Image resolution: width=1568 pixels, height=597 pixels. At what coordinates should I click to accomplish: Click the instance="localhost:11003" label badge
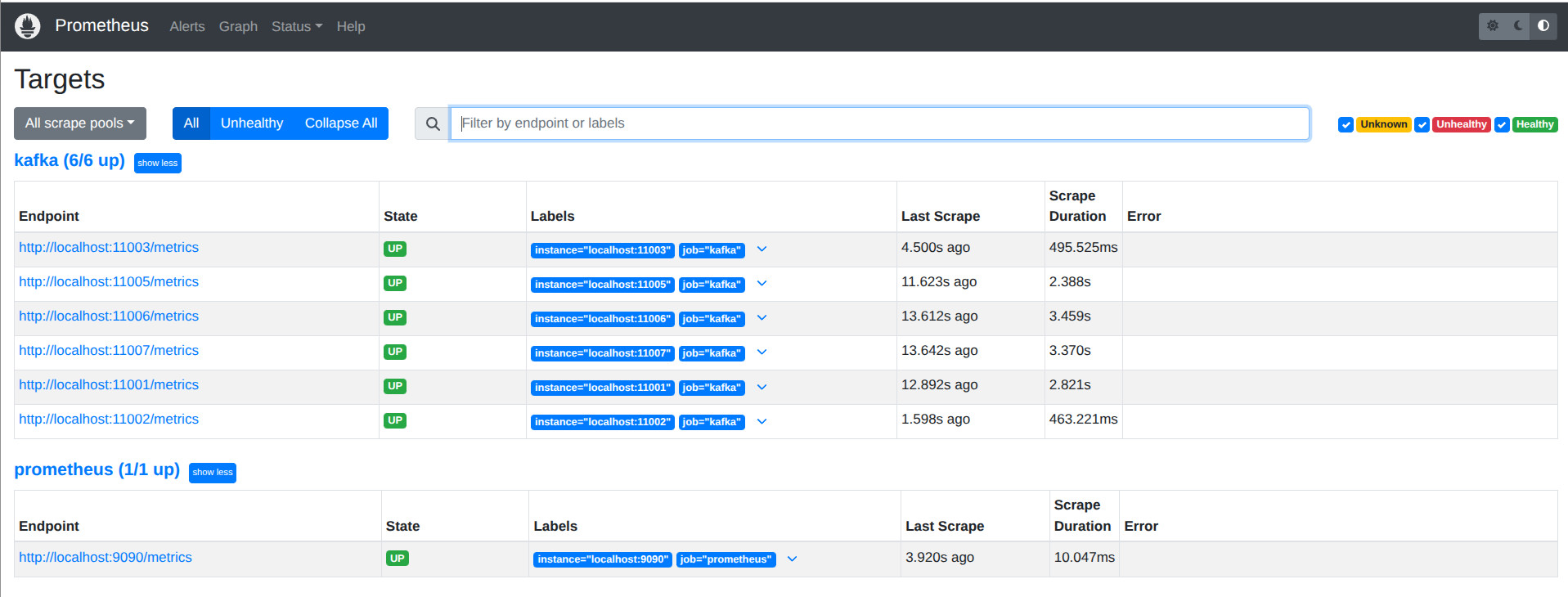[x=603, y=250]
